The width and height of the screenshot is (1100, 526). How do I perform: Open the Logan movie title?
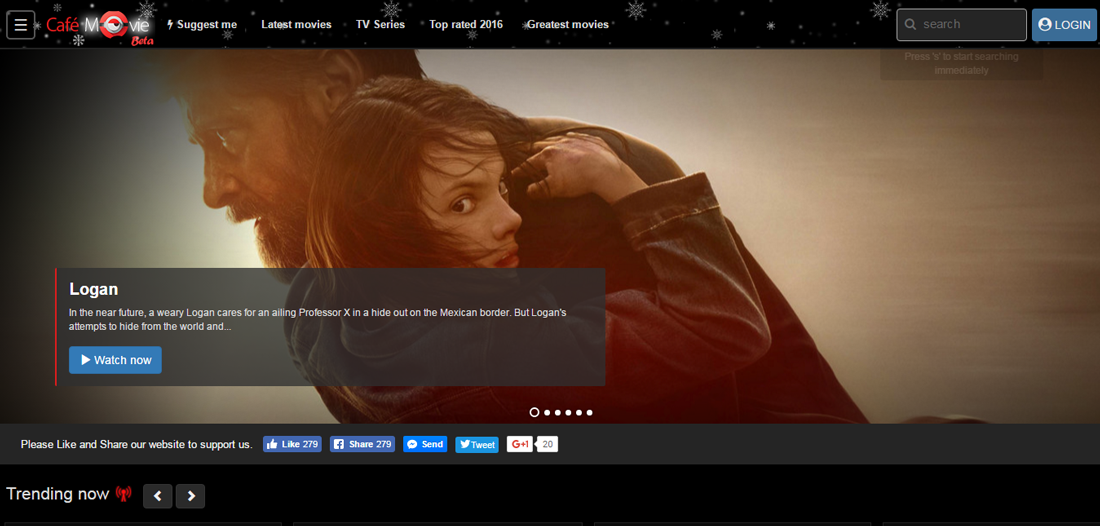(93, 289)
